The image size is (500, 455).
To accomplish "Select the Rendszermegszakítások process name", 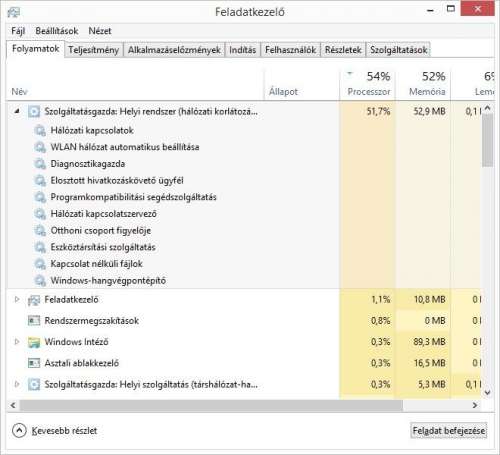I will coord(92,321).
